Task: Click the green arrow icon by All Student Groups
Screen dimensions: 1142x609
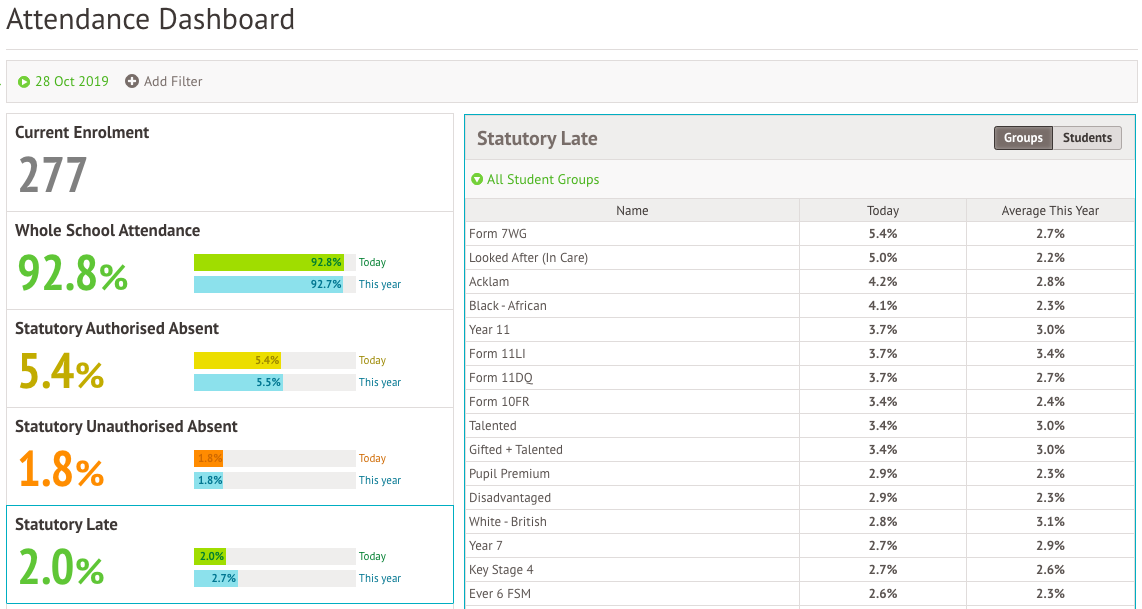Action: point(477,180)
